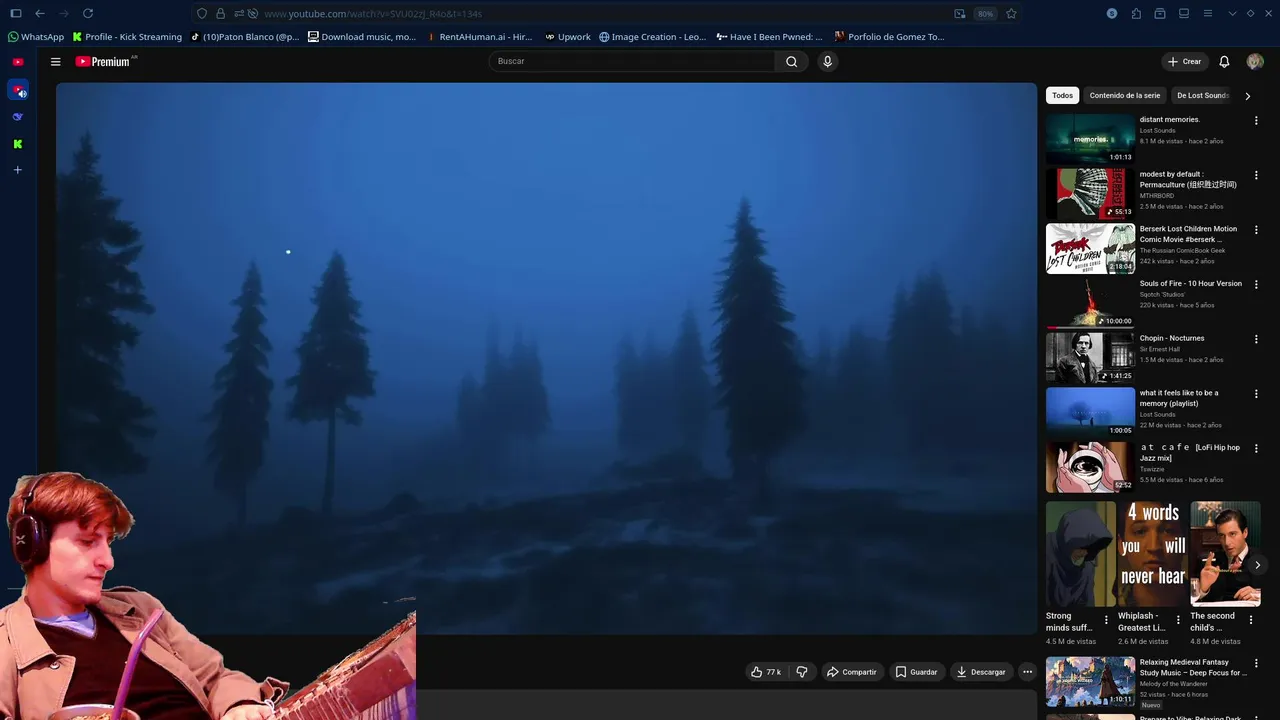This screenshot has width=1280, height=720.
Task: Open '4 words you will never hear' short
Action: 1153,554
